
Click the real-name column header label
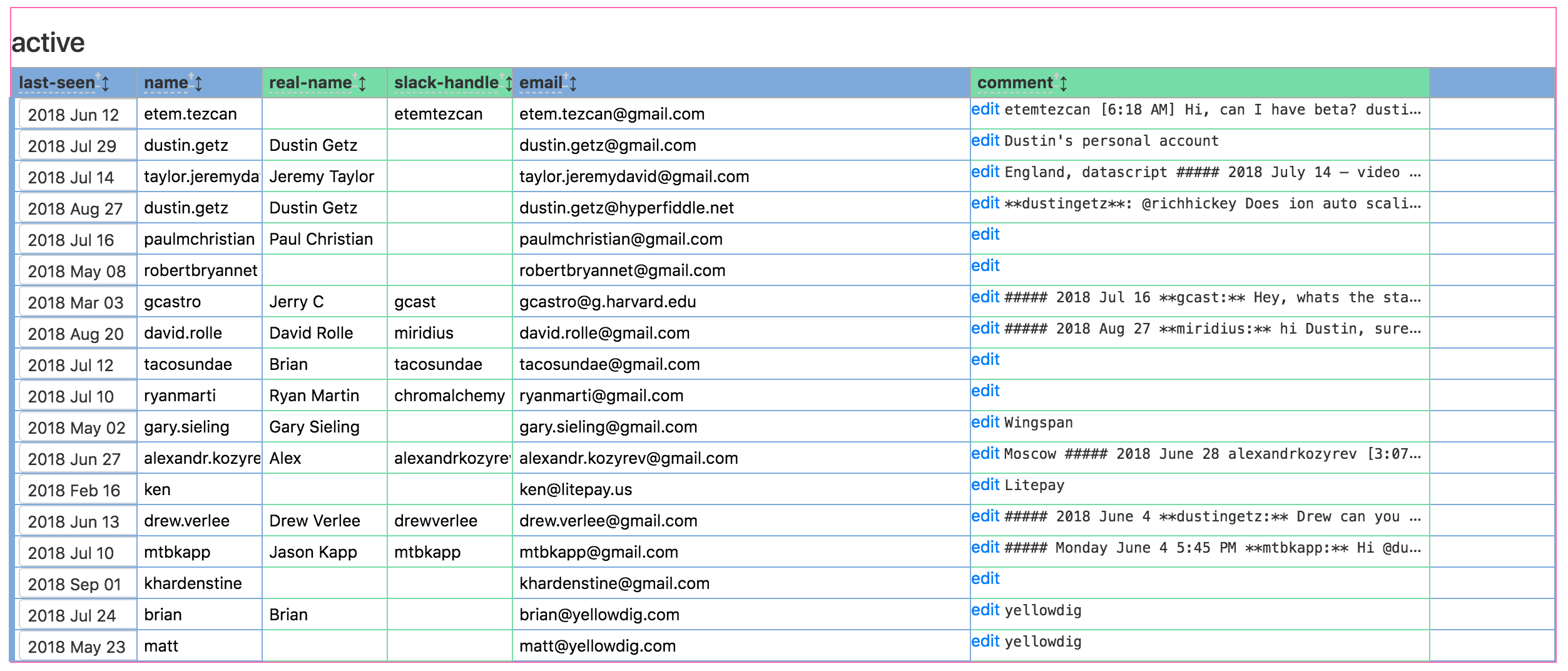310,83
